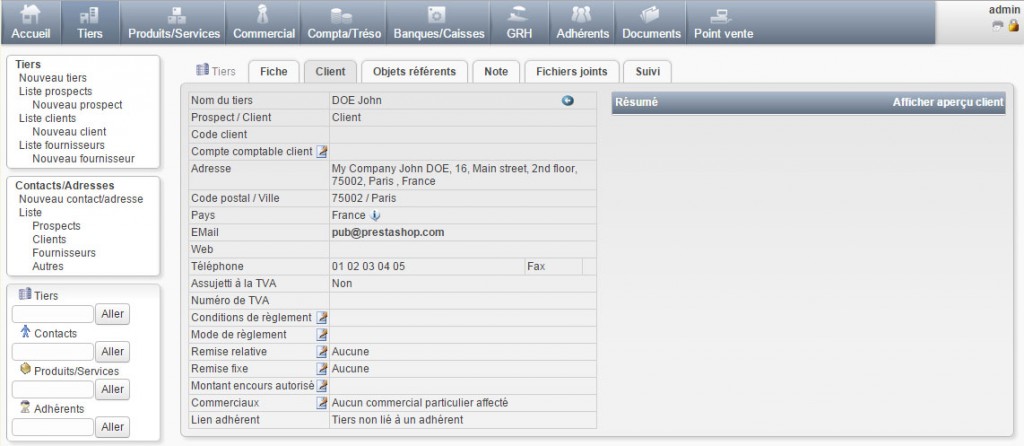The height and width of the screenshot is (446, 1024).
Task: Click the back arrow next to DOE John
Action: (x=568, y=101)
